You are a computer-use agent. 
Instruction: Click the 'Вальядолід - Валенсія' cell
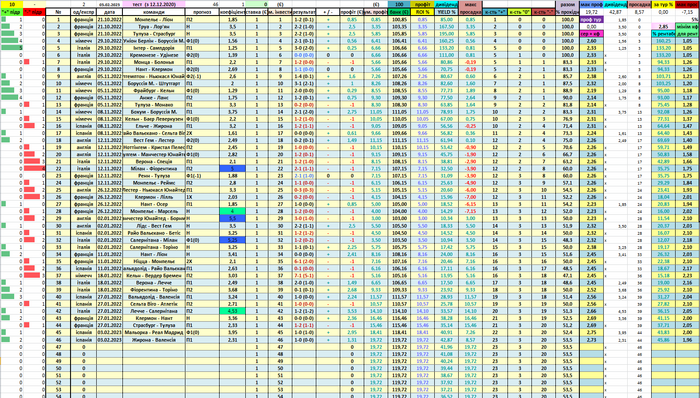point(154,297)
